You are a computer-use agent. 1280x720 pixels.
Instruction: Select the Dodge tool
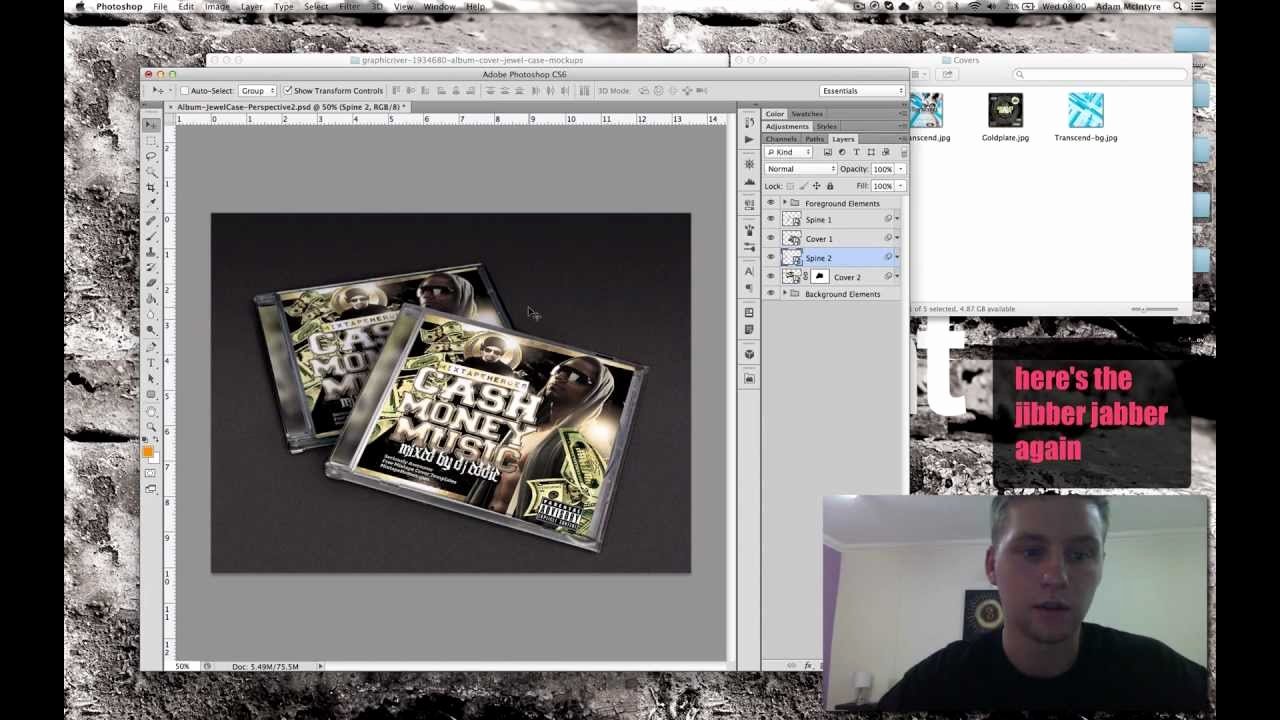(151, 331)
